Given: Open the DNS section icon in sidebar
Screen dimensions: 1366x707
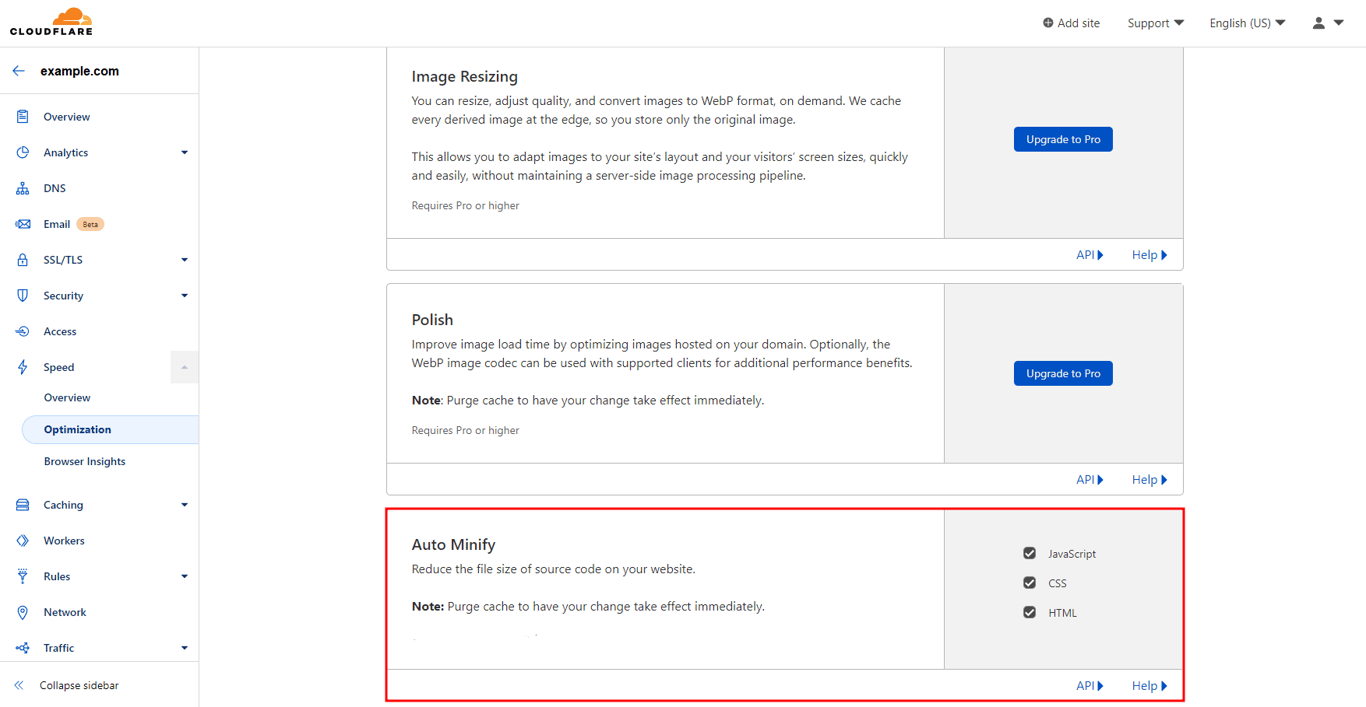Looking at the screenshot, I should pyautogui.click(x=20, y=188).
